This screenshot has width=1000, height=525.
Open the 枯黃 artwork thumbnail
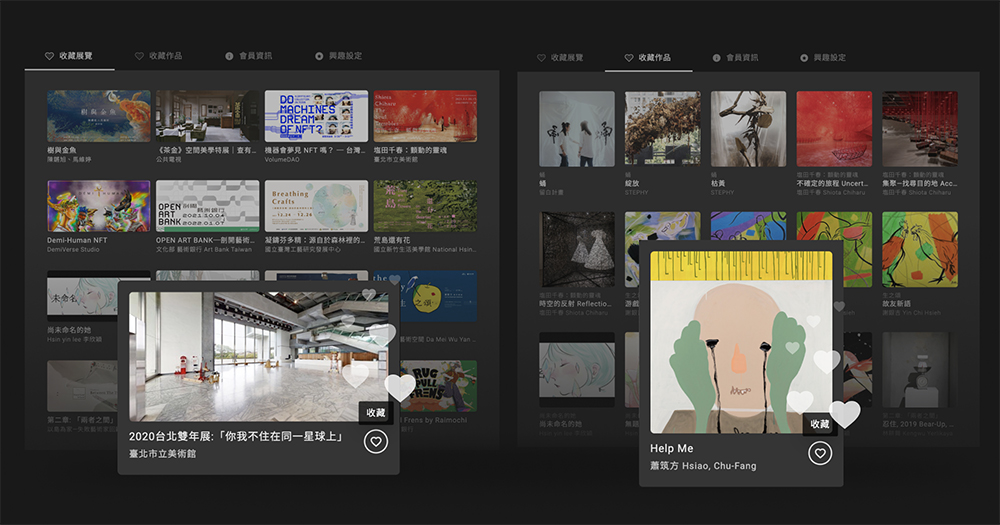748,129
